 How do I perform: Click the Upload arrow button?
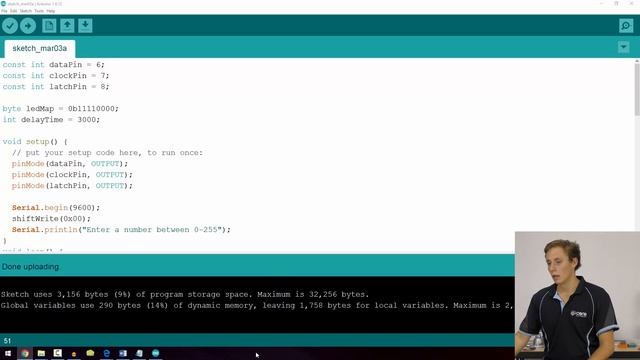click(28, 26)
